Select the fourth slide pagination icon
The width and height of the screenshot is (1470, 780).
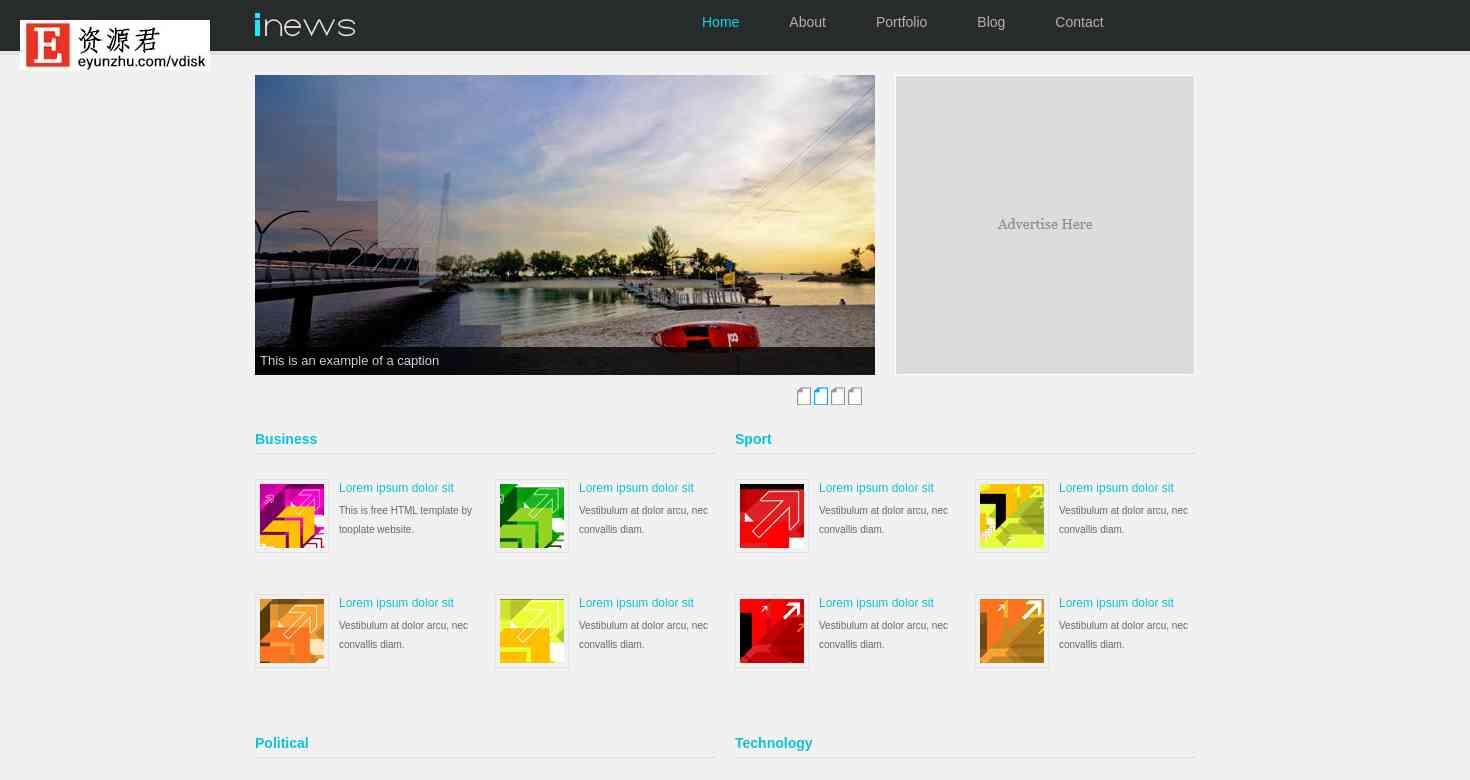click(x=855, y=396)
